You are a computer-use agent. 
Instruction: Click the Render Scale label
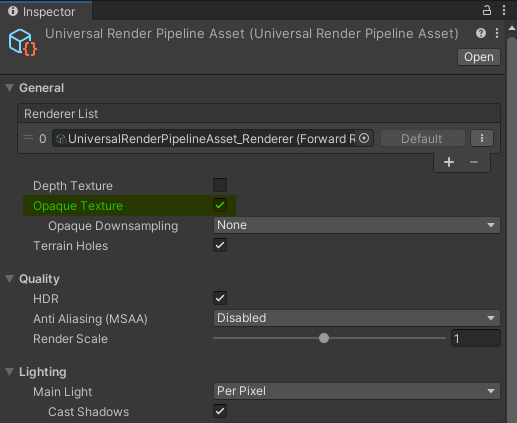(70, 339)
